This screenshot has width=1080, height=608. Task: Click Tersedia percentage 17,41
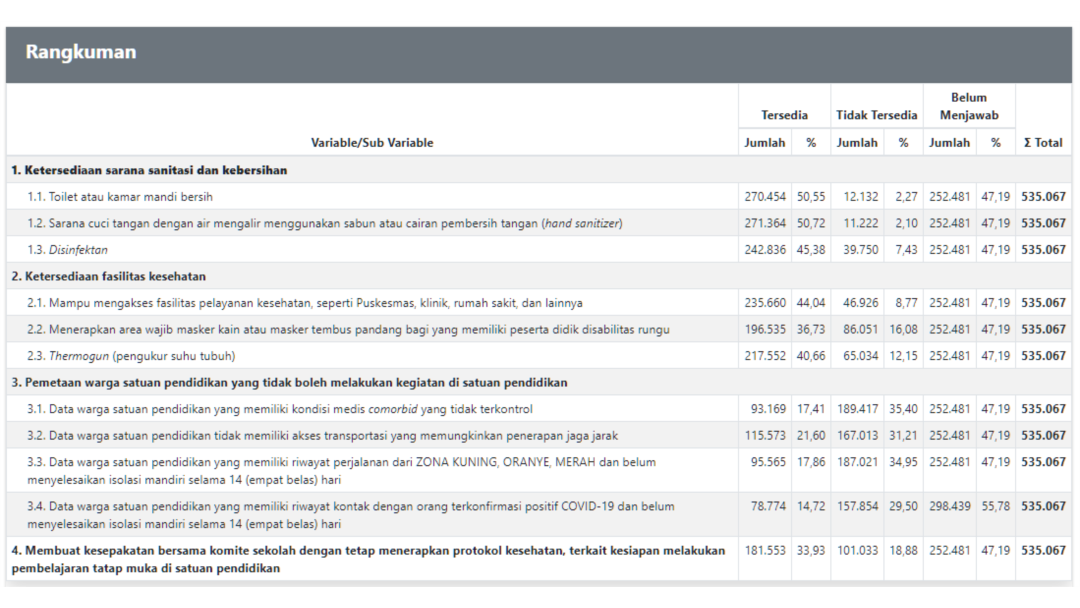(811, 409)
